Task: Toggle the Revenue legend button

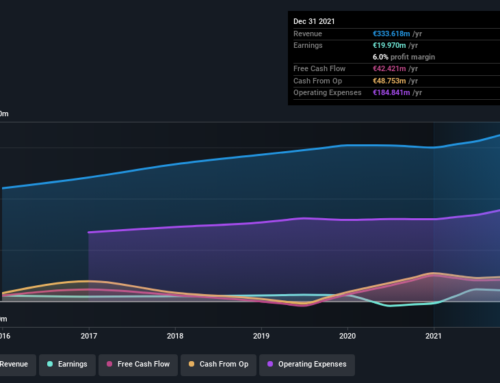Action: click(17, 365)
